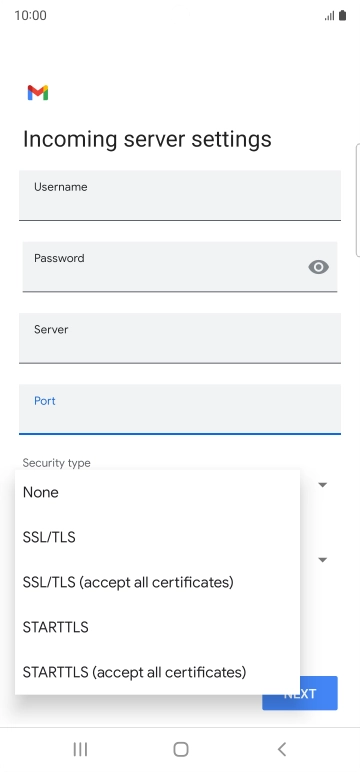Tap the battery status icon

[343, 16]
